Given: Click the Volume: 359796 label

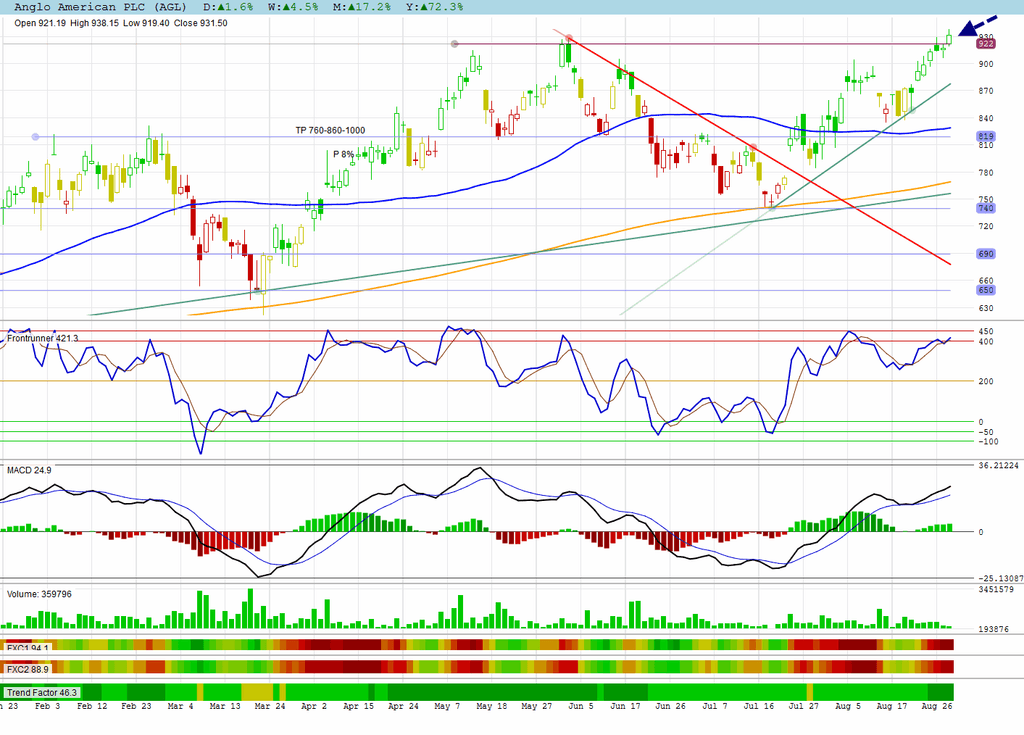Looking at the screenshot, I should pyautogui.click(x=39, y=594).
